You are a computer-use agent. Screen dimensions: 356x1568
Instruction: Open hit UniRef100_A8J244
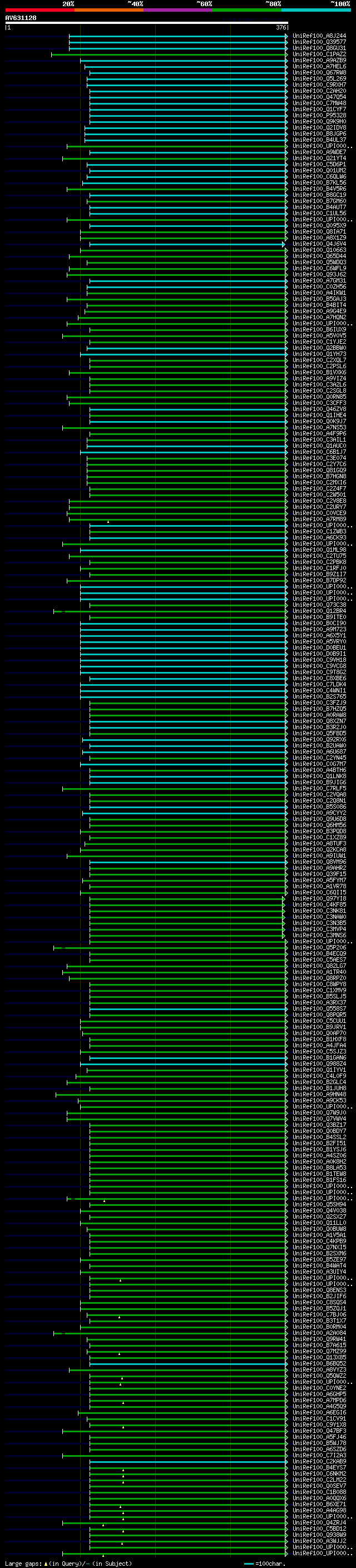pos(319,36)
